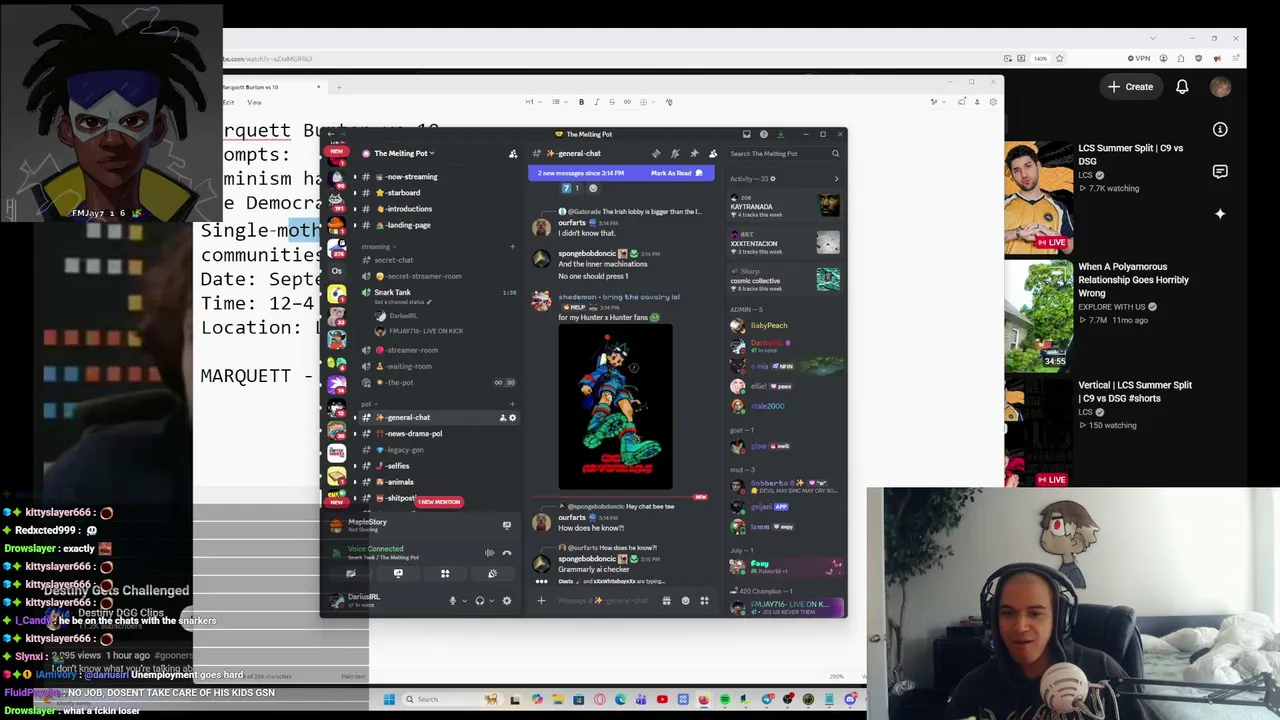Add a channel to the pot category
The image size is (1280, 720).
[x=512, y=404]
